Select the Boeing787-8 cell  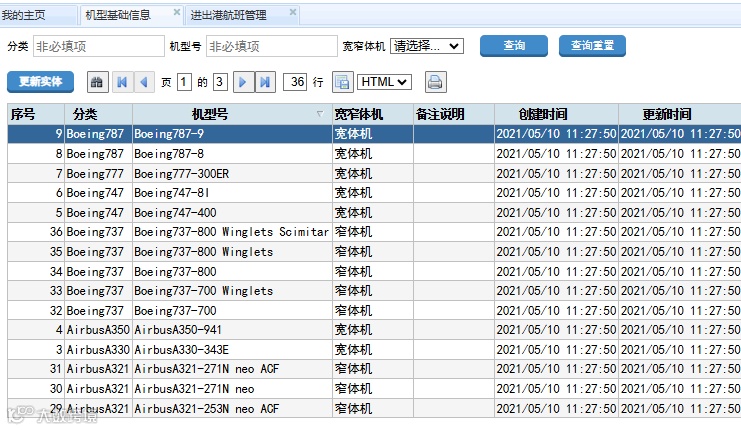point(232,154)
